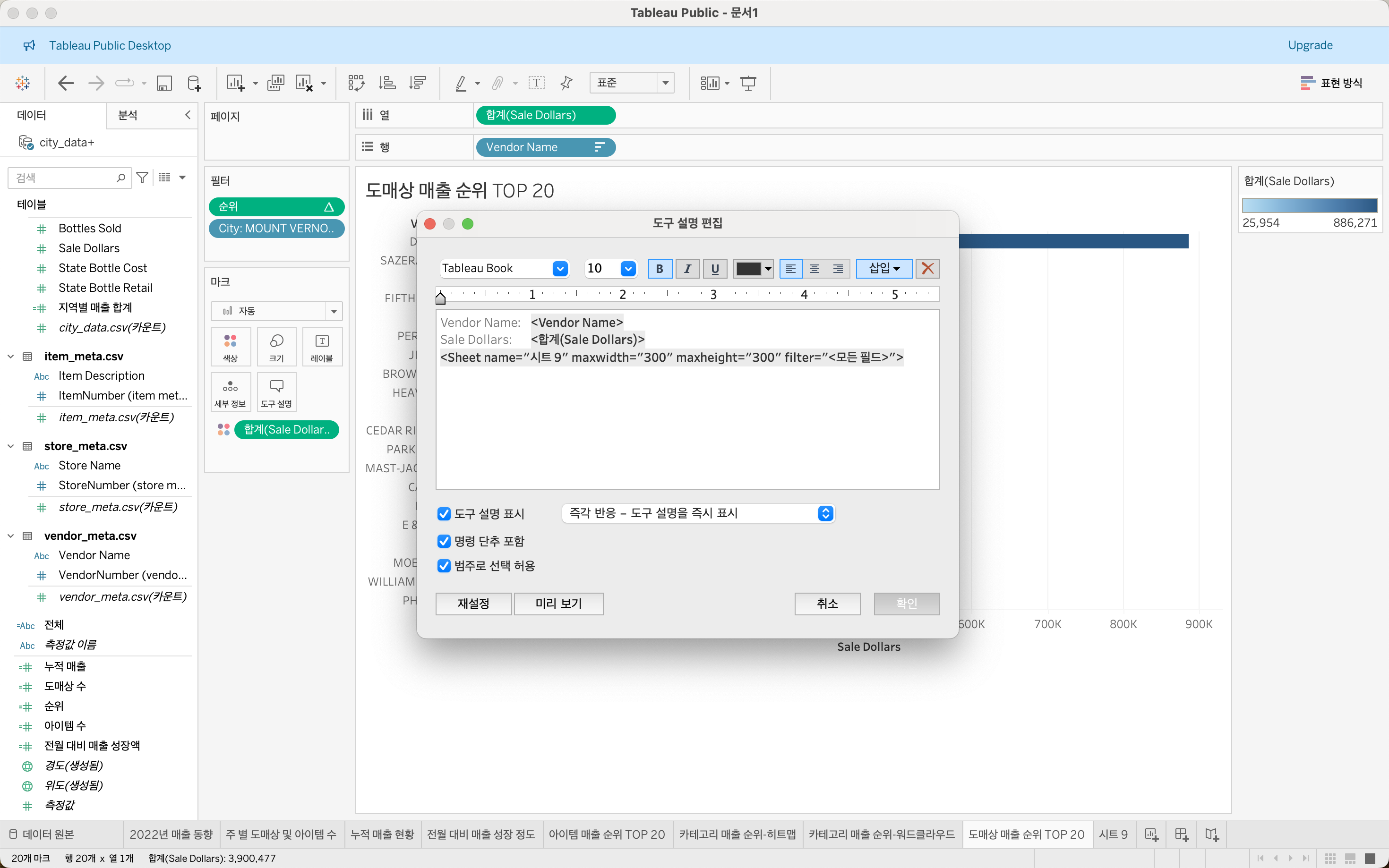Click the Bold formatting button
This screenshot has height=868, width=1389.
[659, 268]
